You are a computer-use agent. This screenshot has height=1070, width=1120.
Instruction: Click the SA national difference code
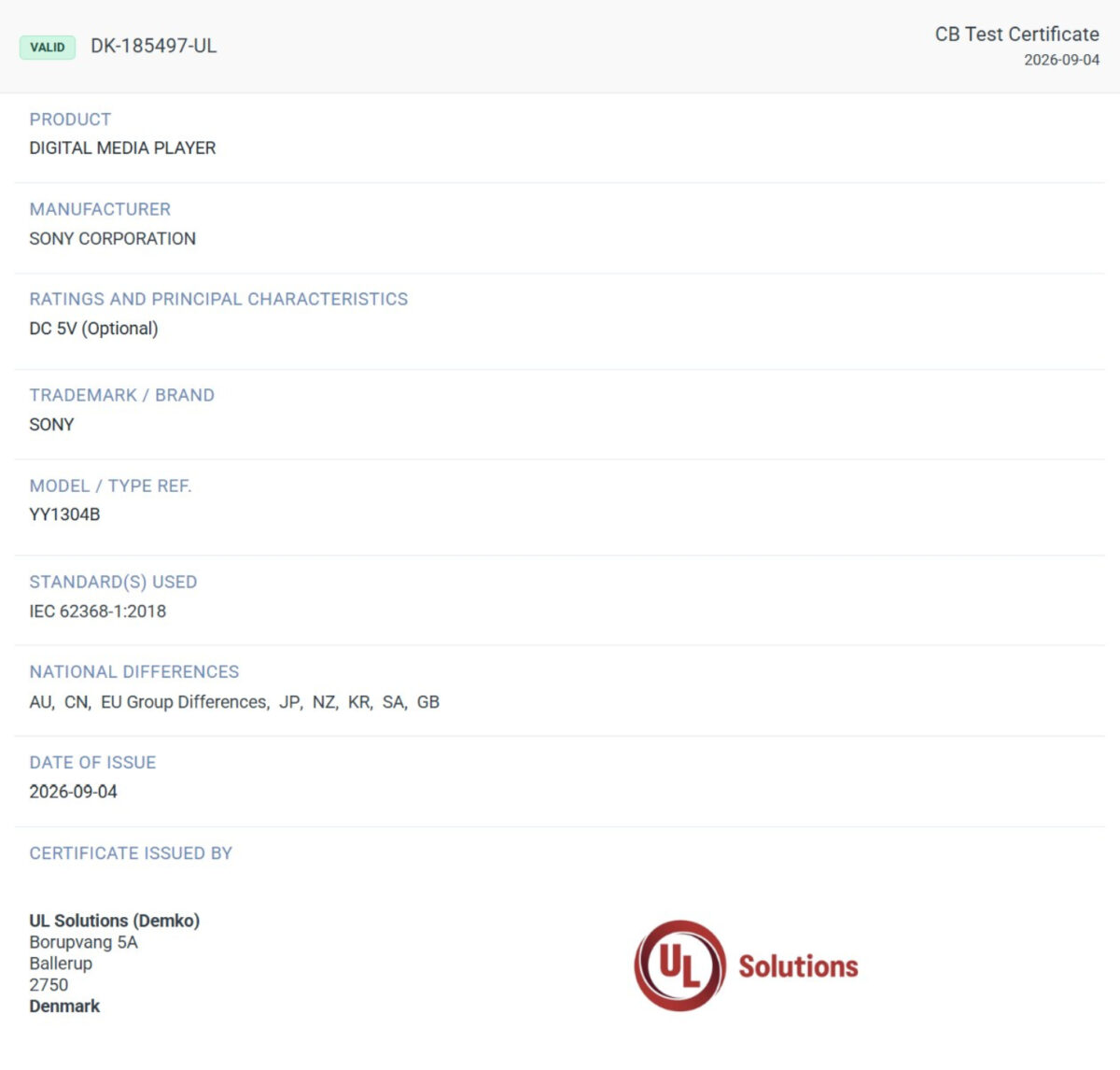pos(394,702)
